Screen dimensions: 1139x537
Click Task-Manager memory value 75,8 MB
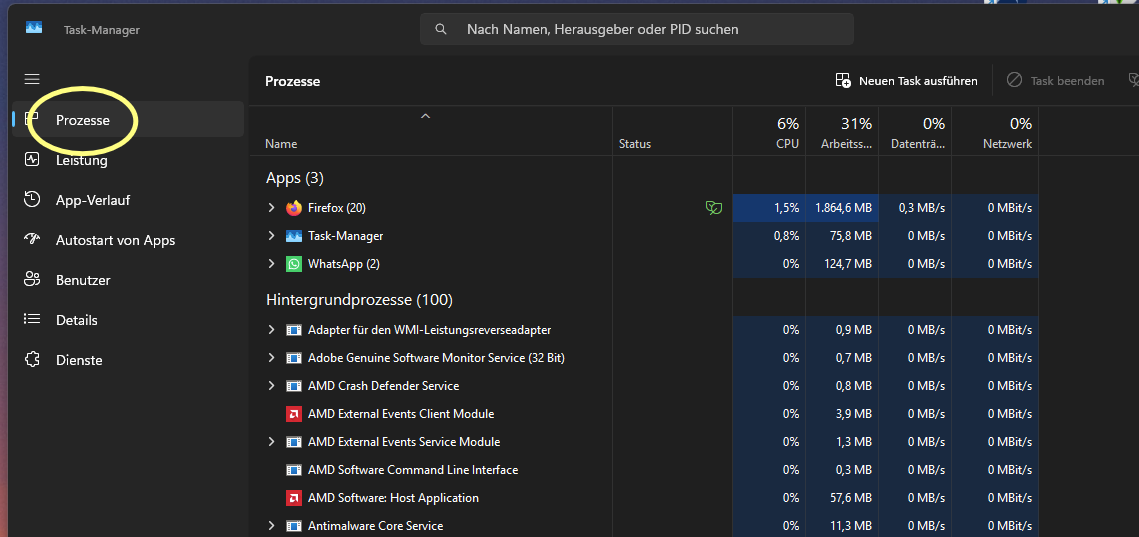(x=853, y=236)
